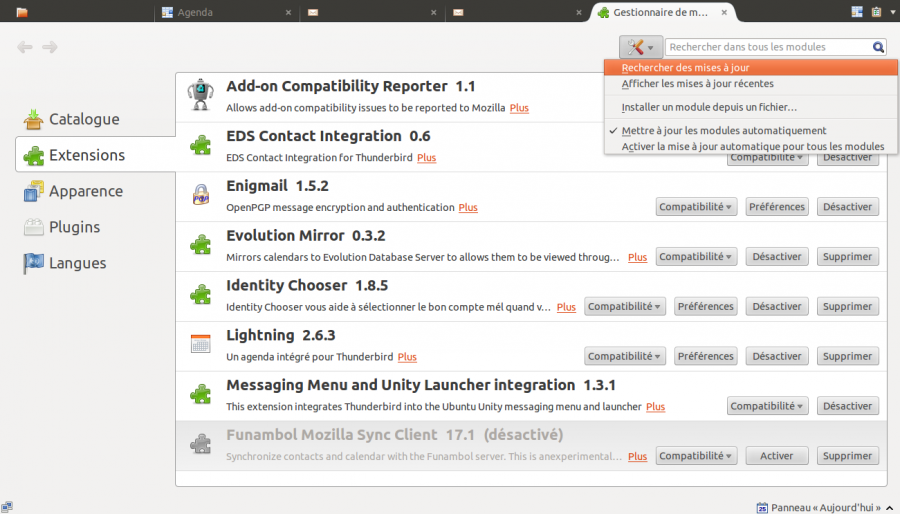This screenshot has height=514, width=900.
Task: Click the Plus link for Enigmail
Action: [x=468, y=208]
